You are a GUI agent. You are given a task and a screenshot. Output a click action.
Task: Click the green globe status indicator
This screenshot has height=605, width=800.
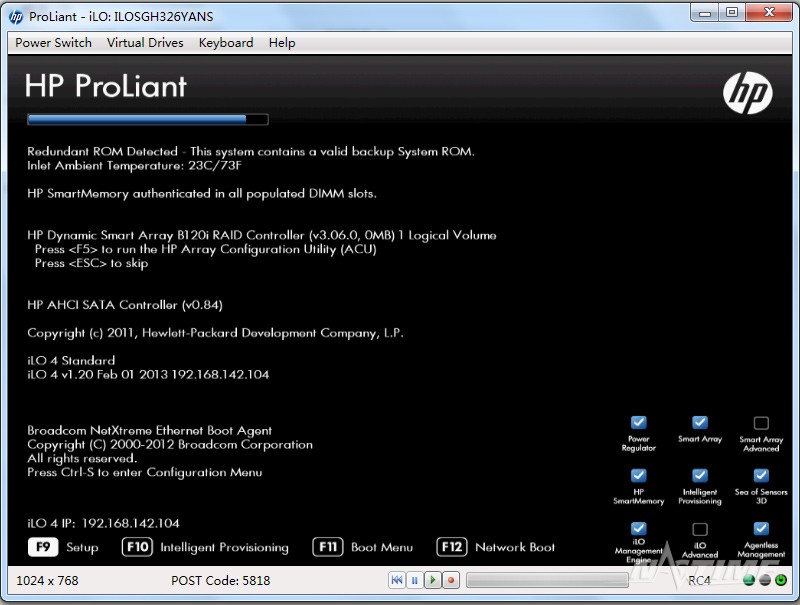coord(749,580)
